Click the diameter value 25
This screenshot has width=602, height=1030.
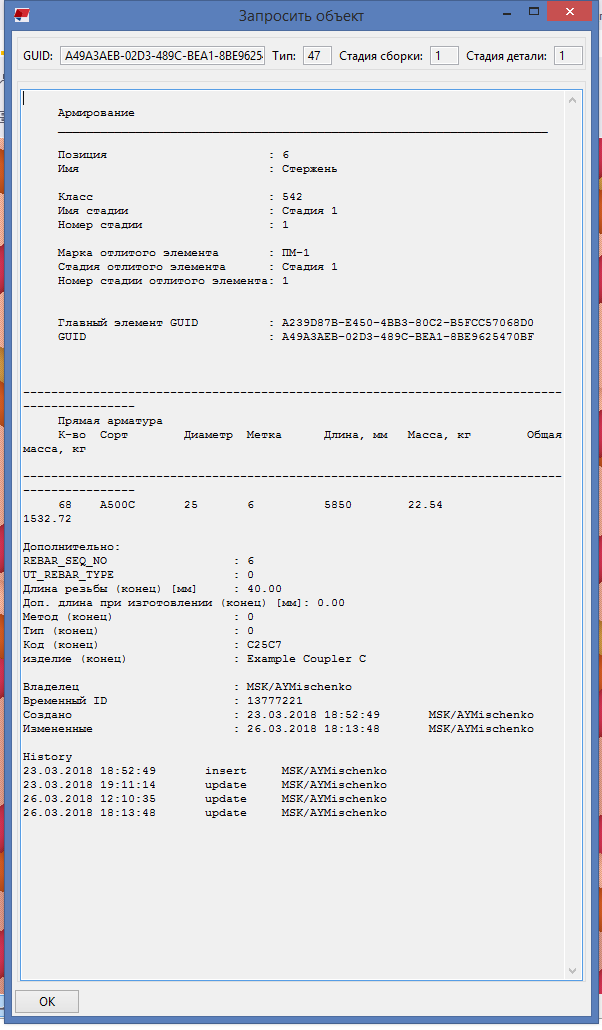191,505
